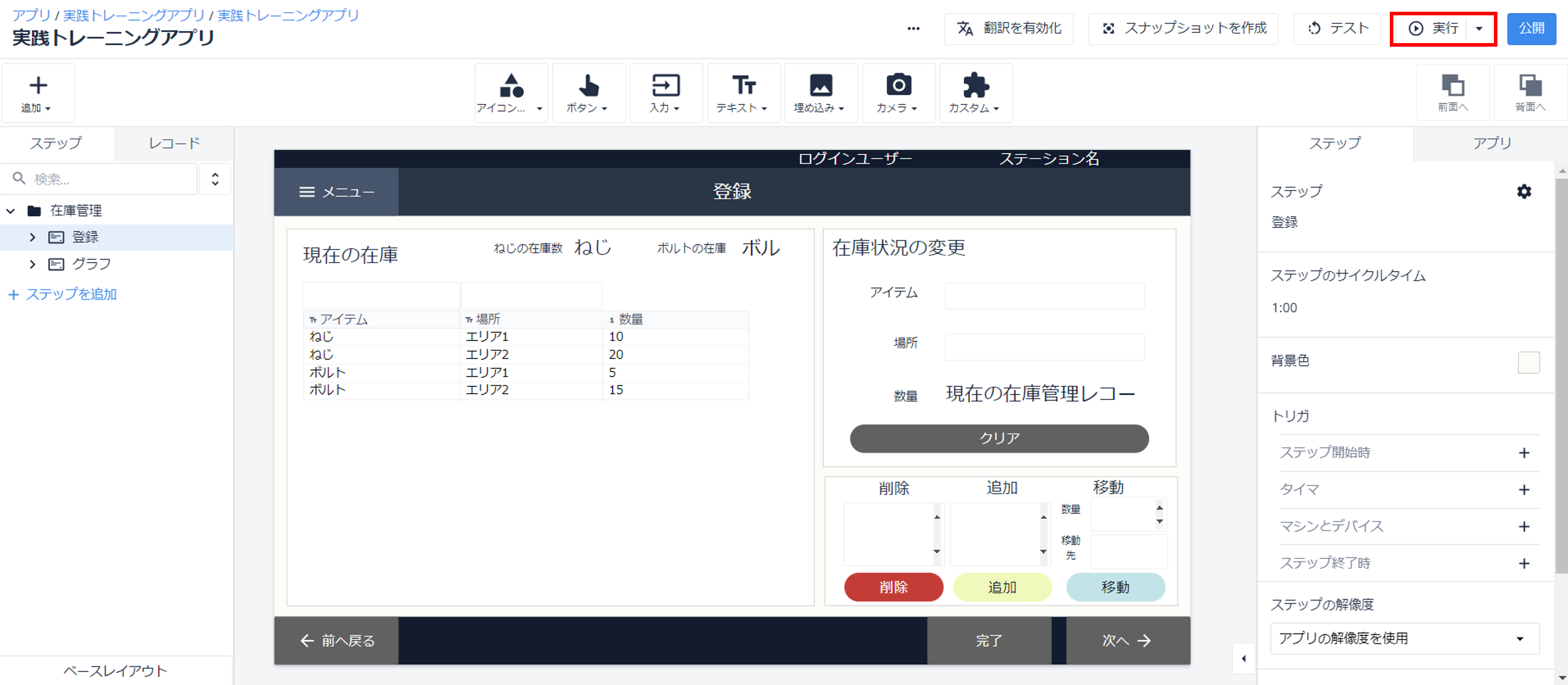Bring to front with 前面へ icon
This screenshot has height=685, width=1568.
tap(1452, 93)
